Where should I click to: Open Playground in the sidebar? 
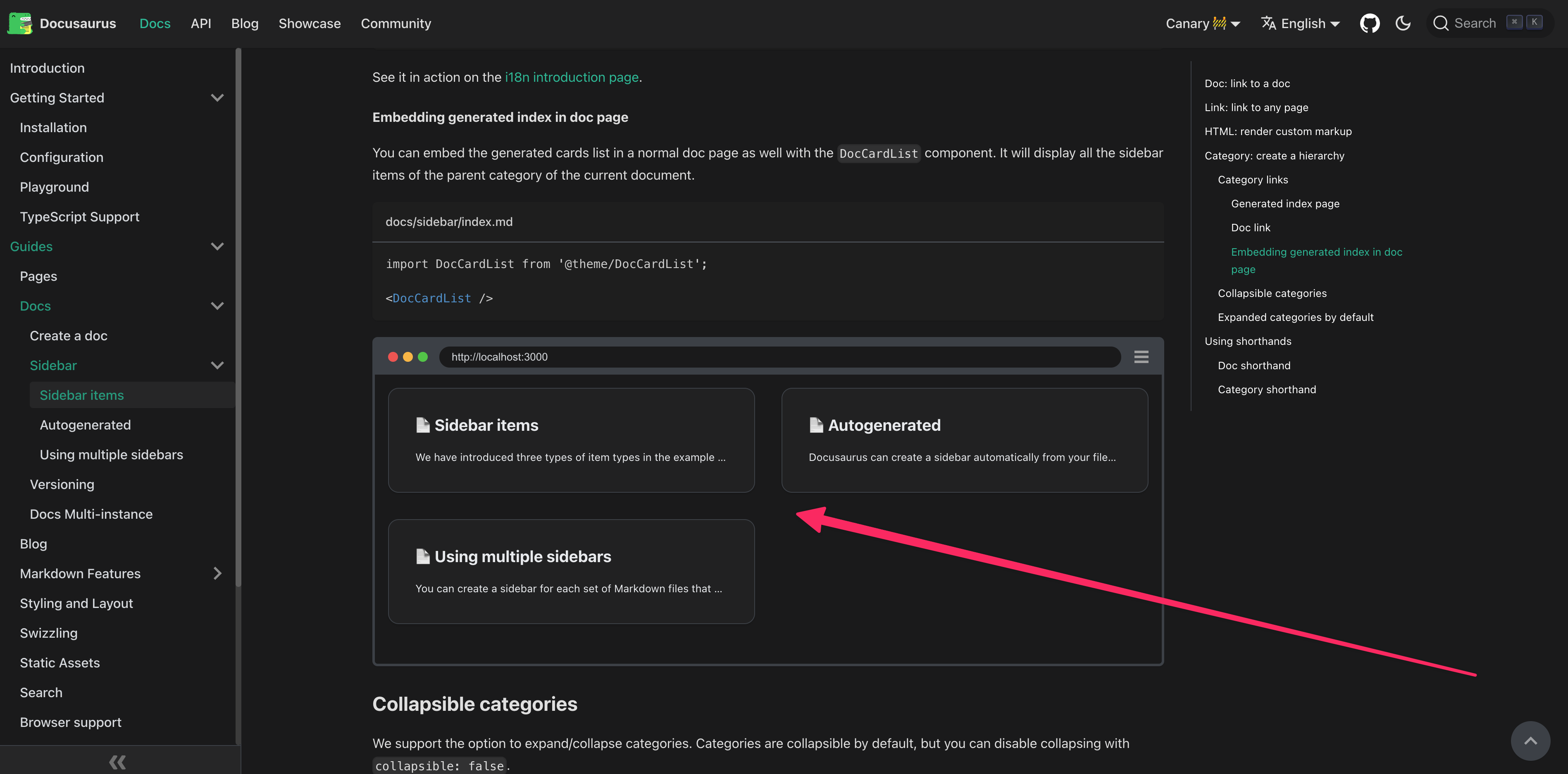54,188
